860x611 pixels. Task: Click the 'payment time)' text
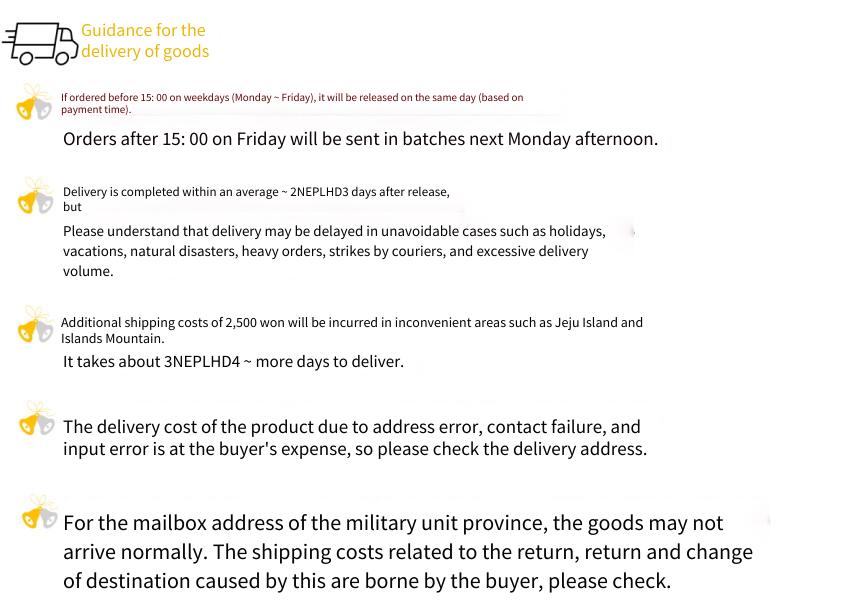click(96, 110)
